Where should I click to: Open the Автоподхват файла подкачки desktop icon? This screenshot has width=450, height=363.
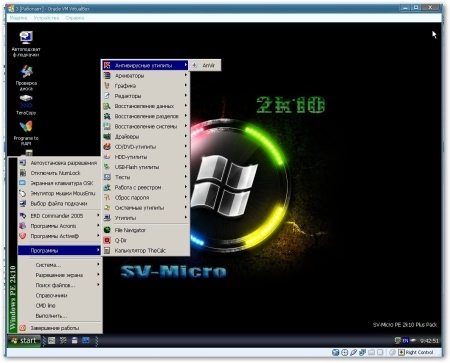26,44
